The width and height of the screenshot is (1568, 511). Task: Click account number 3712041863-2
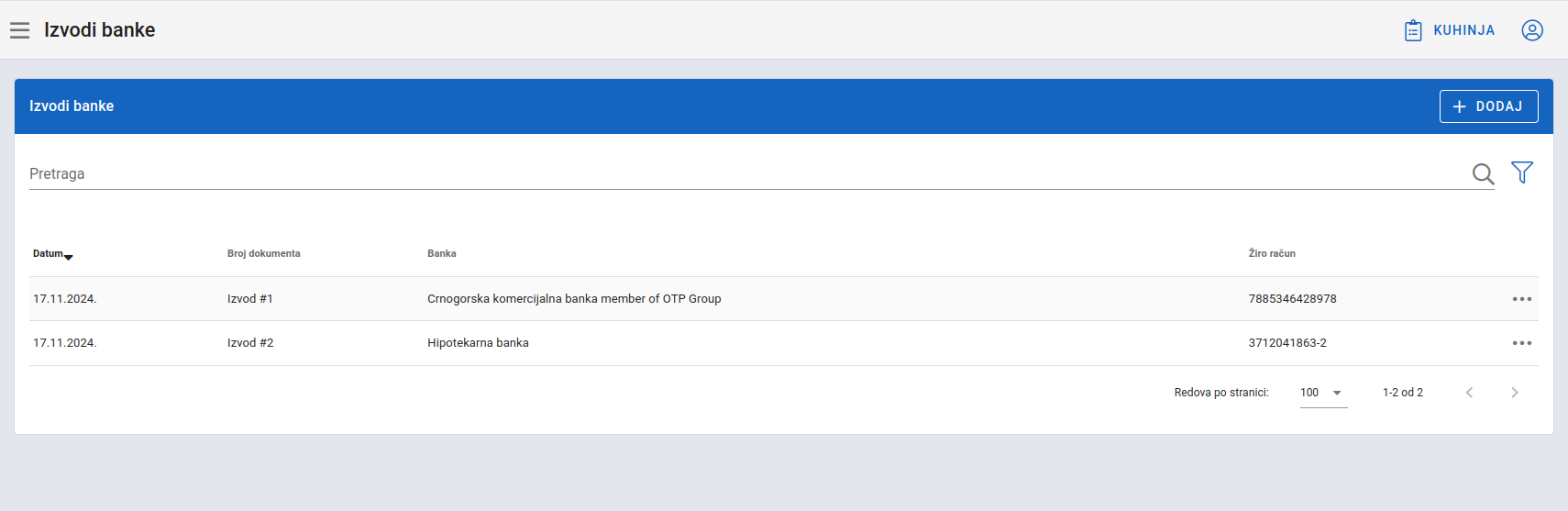[x=1286, y=343]
